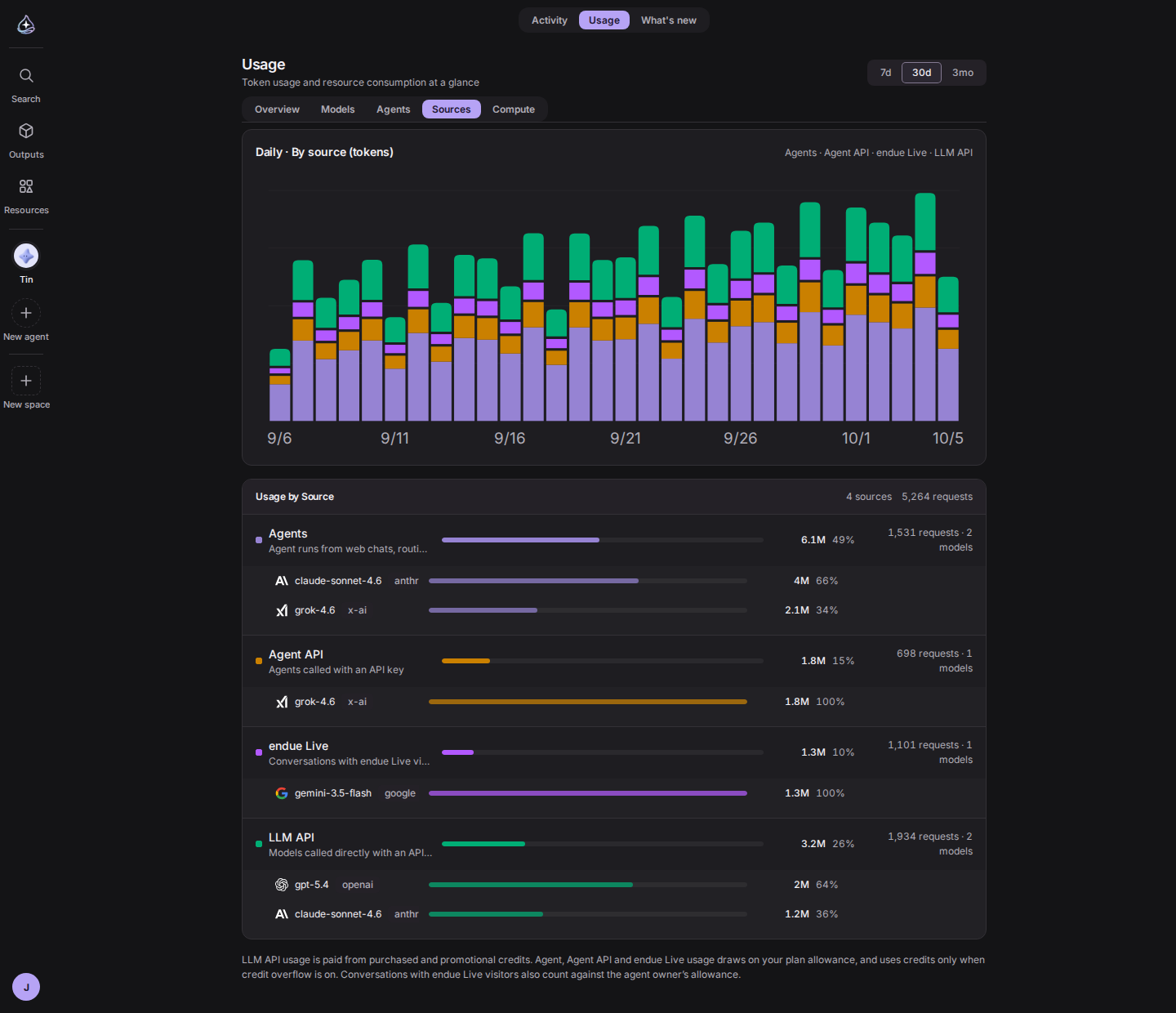Collapse the Agent API source row

coord(614,661)
